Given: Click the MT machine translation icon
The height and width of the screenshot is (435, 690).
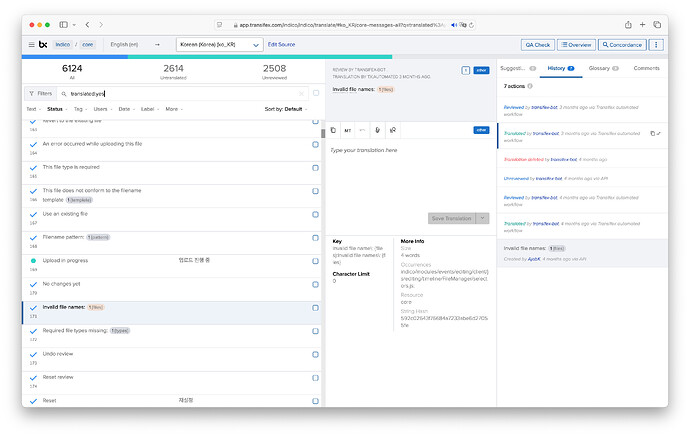Looking at the screenshot, I should 348,130.
